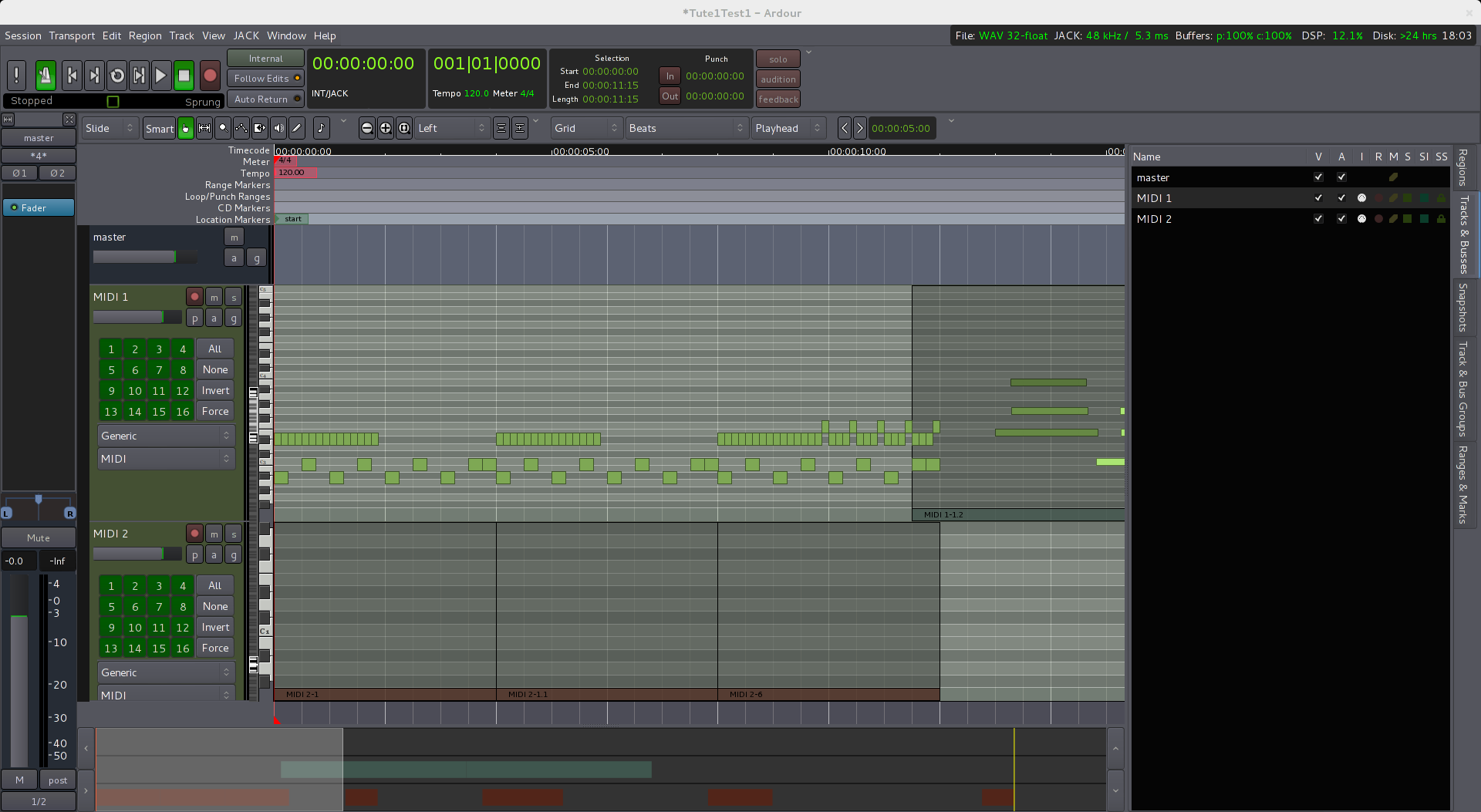Switch to the Regions side tab
This screenshot has width=1481, height=812.
1463,167
